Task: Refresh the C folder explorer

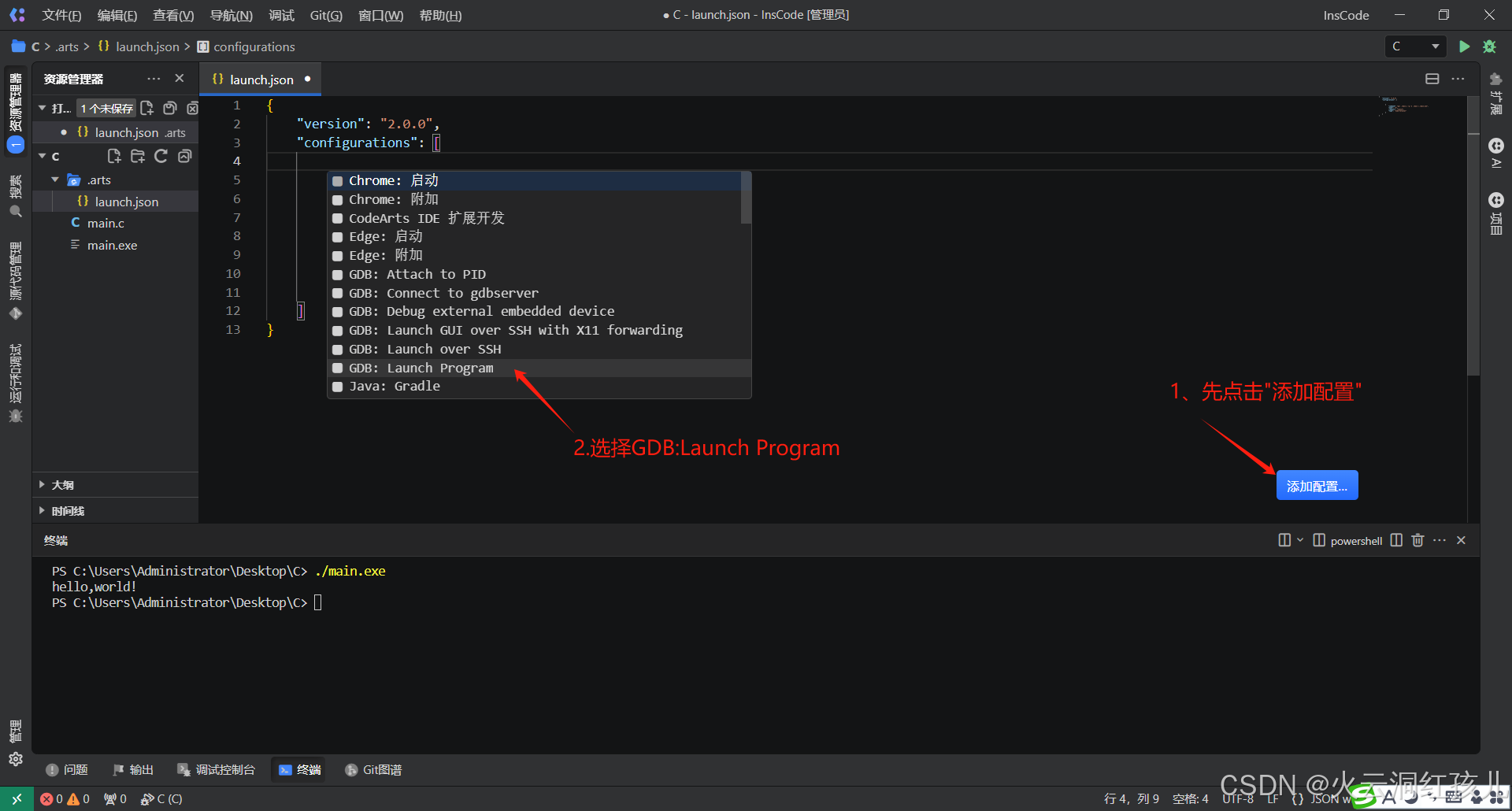Action: pos(161,156)
